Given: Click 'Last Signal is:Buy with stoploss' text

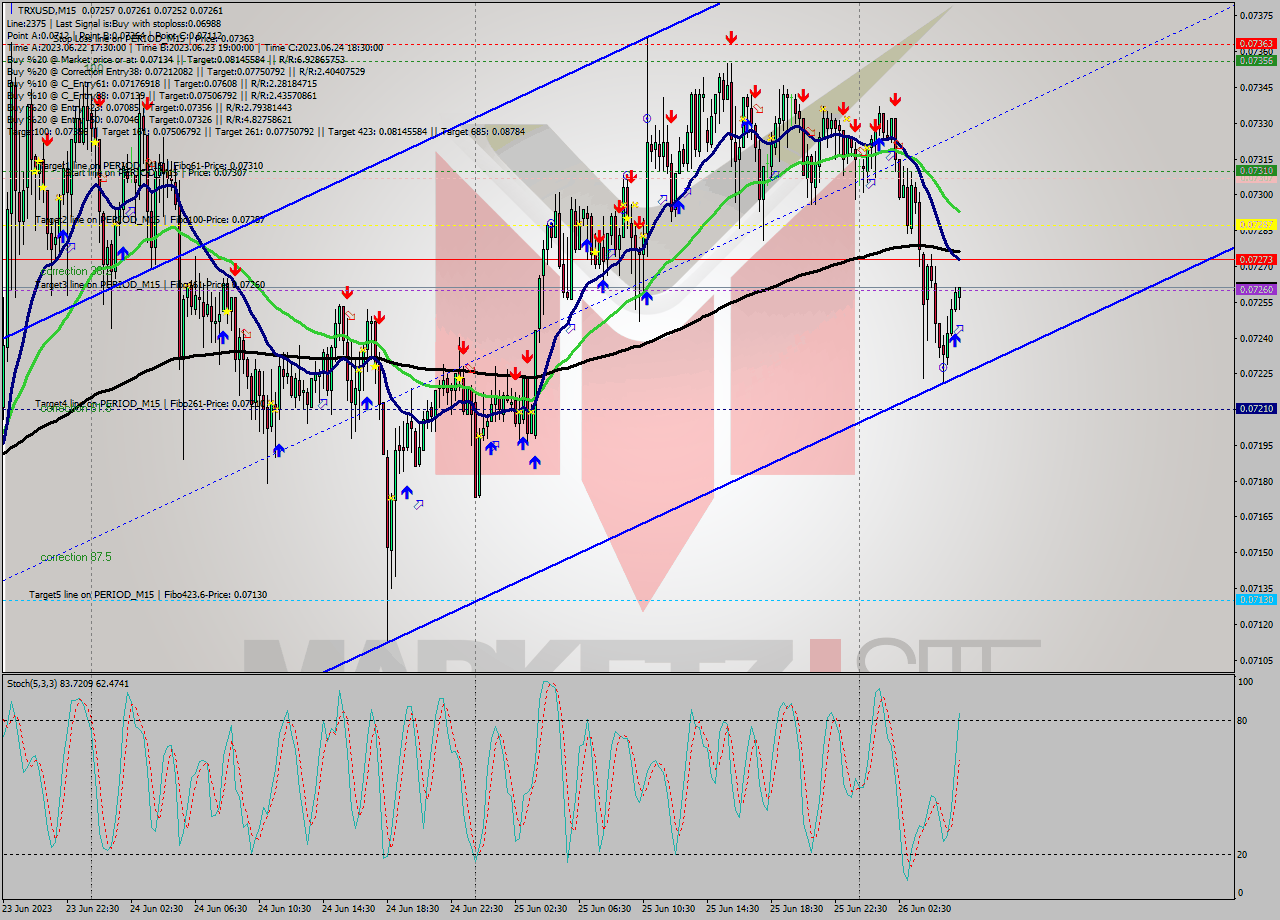Looking at the screenshot, I should [x=137, y=22].
